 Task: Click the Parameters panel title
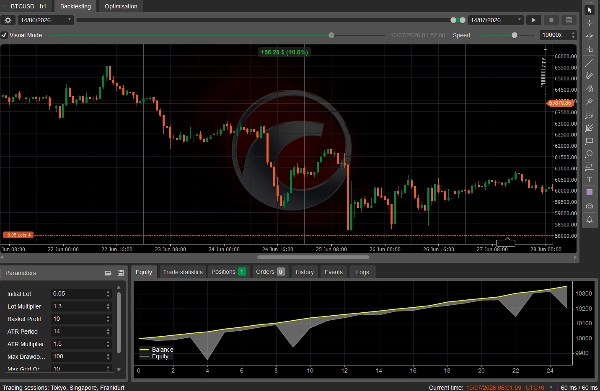[21, 273]
